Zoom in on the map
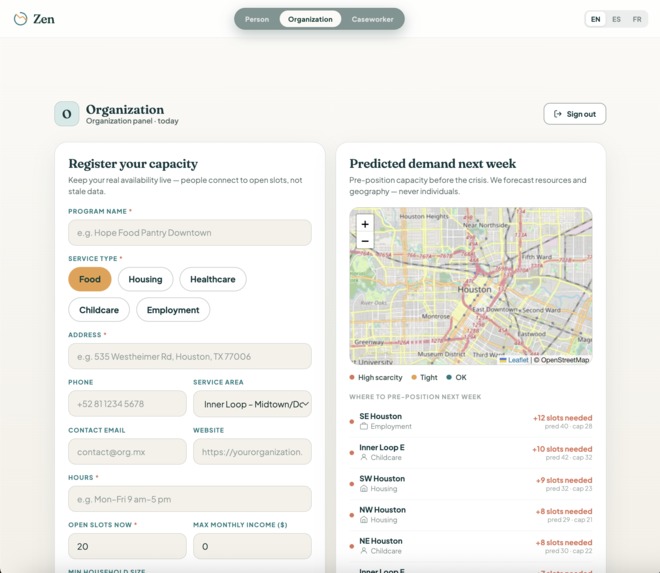 point(365,224)
